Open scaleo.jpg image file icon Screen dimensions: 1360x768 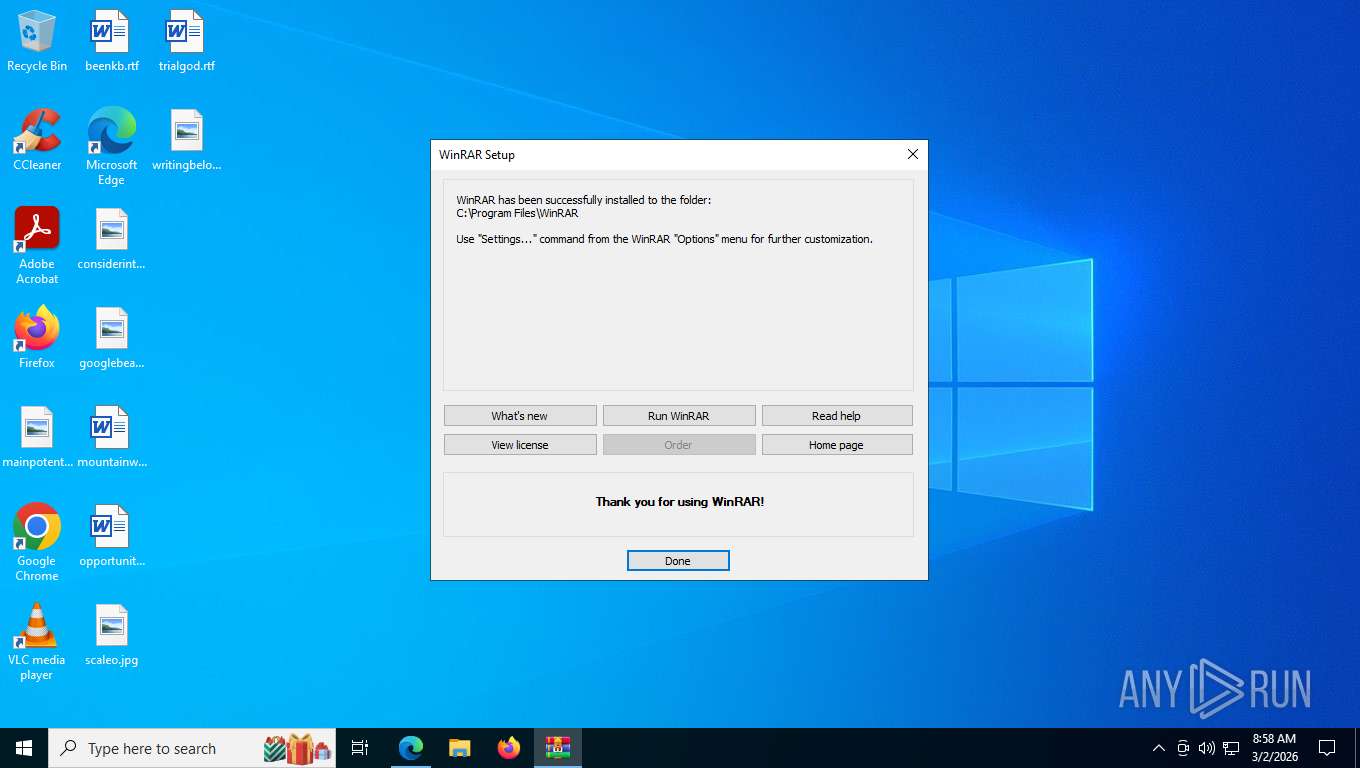coord(111,635)
